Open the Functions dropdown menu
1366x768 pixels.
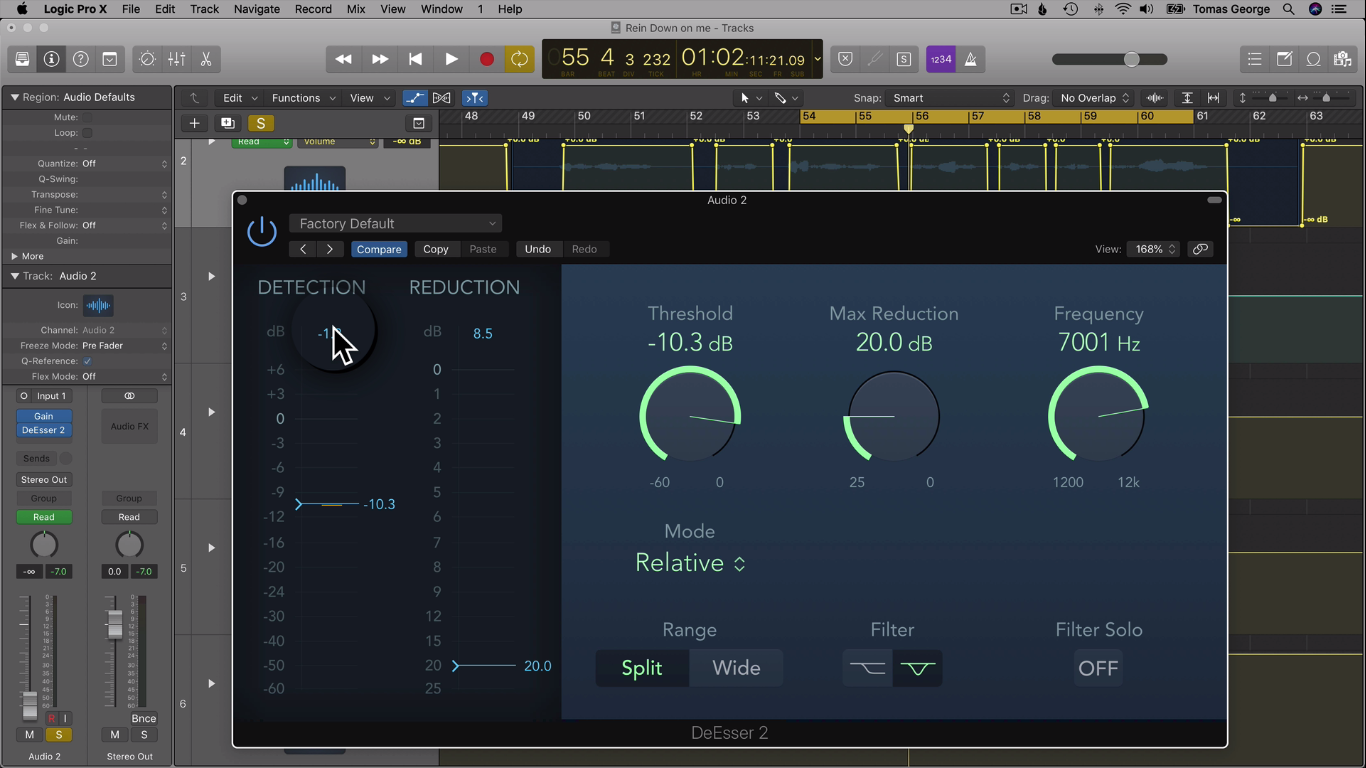coord(303,98)
